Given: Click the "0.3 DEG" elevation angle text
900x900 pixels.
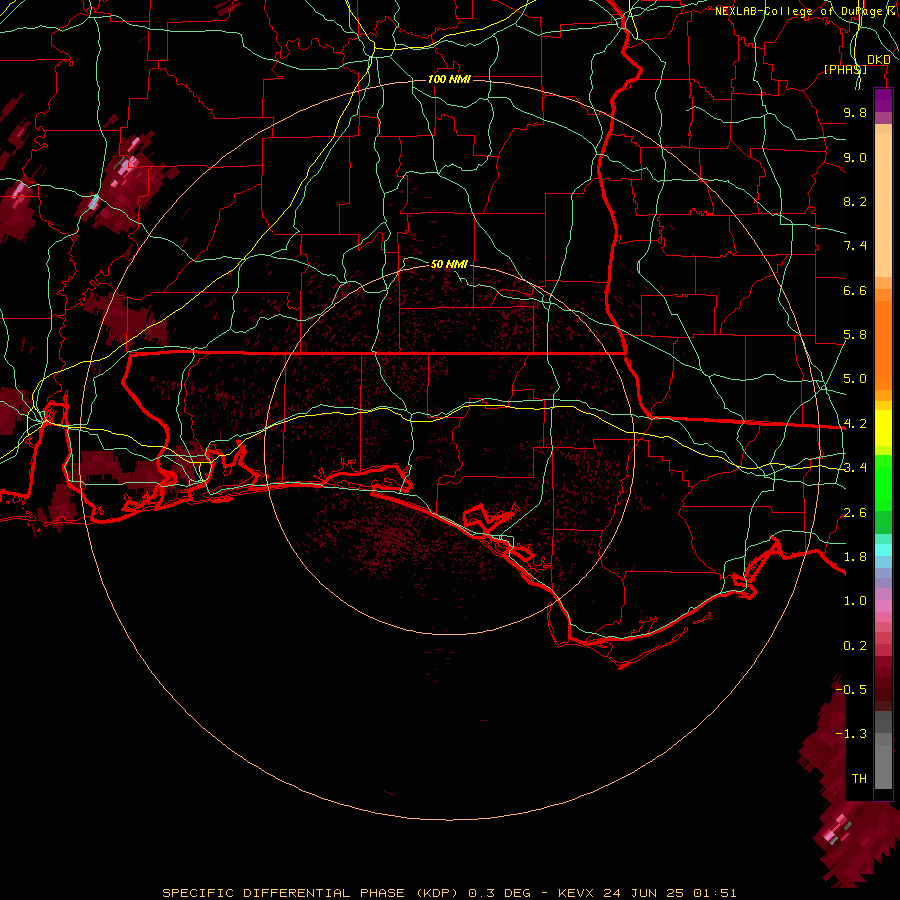Looking at the screenshot, I should coord(499,893).
